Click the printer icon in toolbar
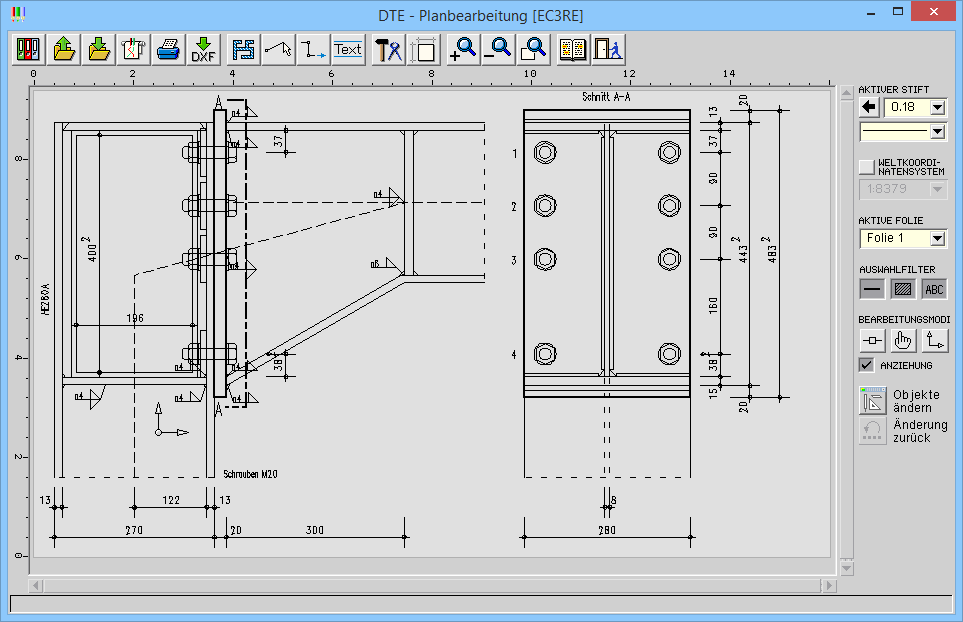963x622 pixels. tap(168, 49)
